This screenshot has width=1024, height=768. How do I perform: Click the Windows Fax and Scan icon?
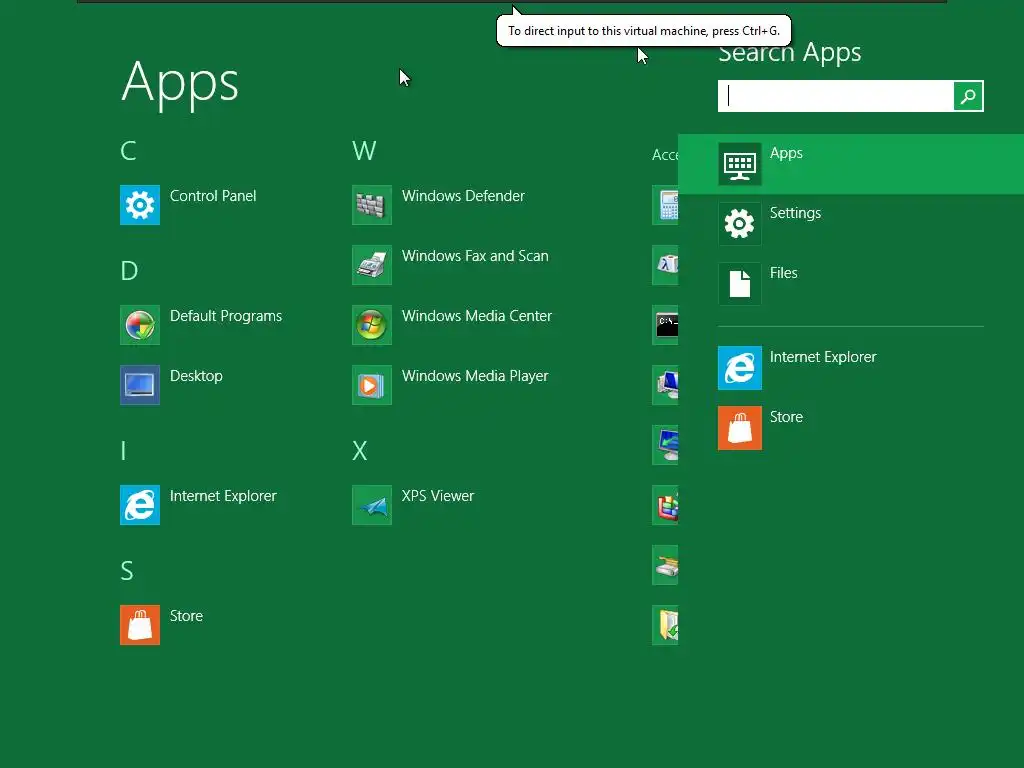pos(372,265)
